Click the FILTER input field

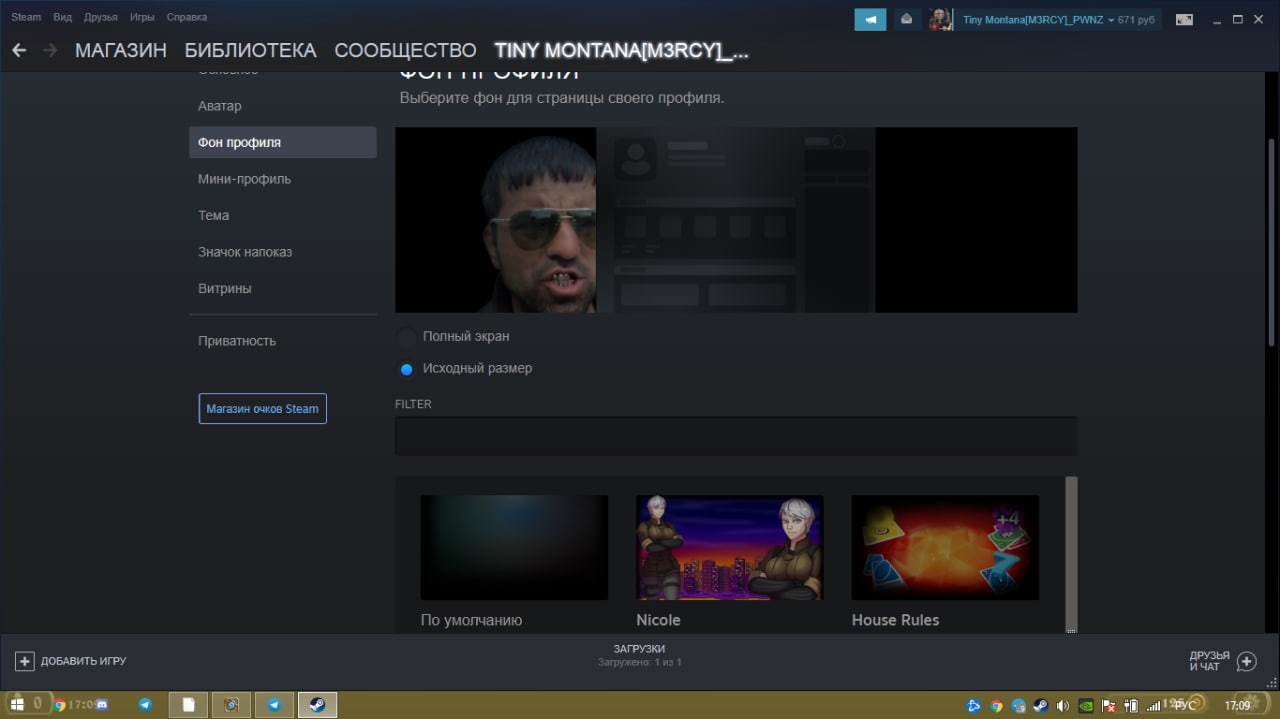(736, 436)
